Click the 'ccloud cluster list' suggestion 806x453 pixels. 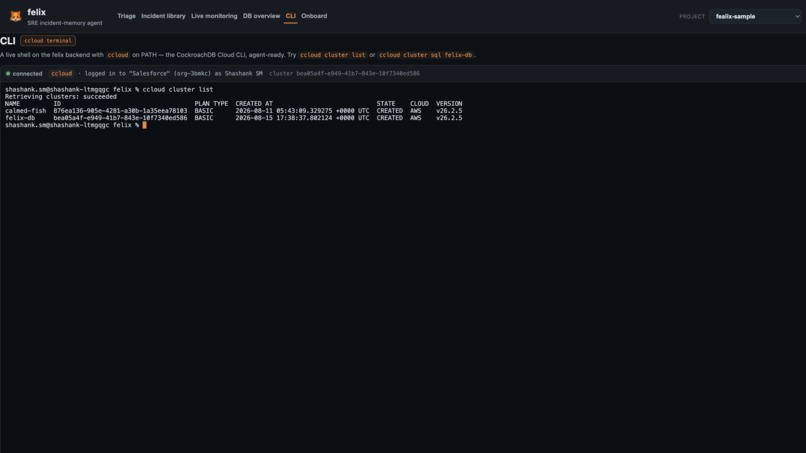pos(333,55)
